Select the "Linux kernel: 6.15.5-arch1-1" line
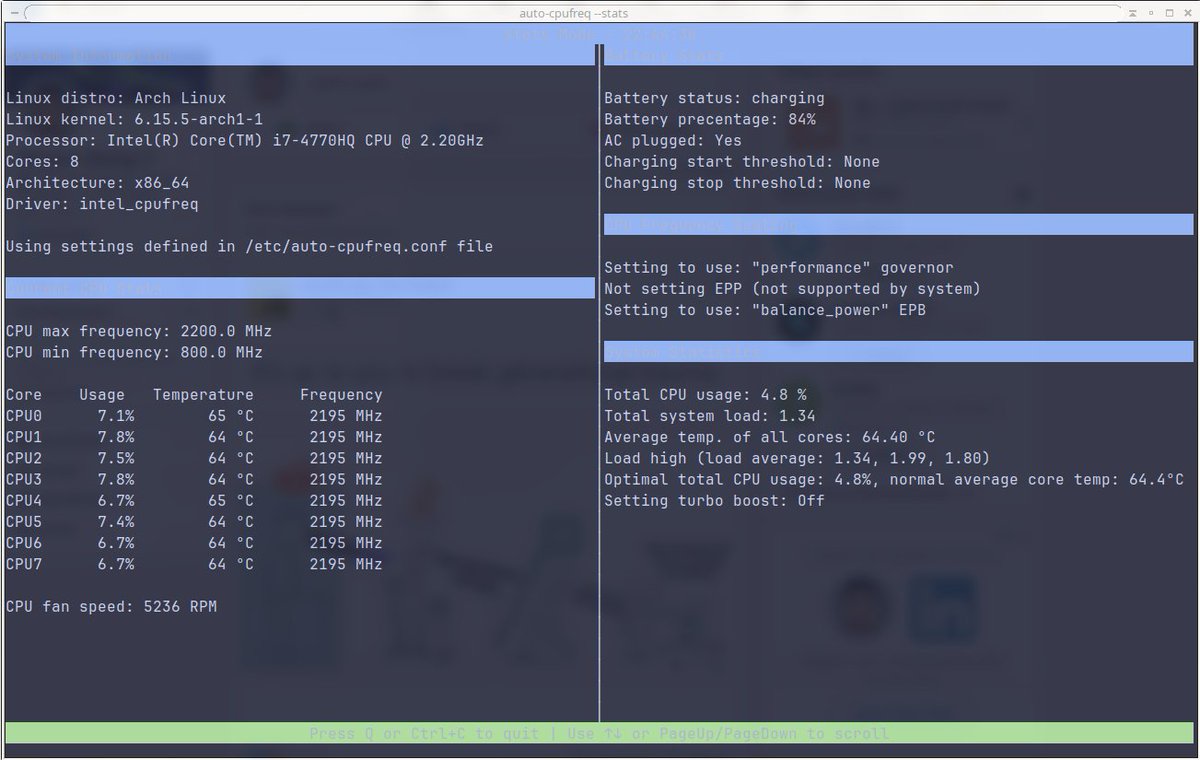Image resolution: width=1200 pixels, height=760 pixels. (x=134, y=119)
